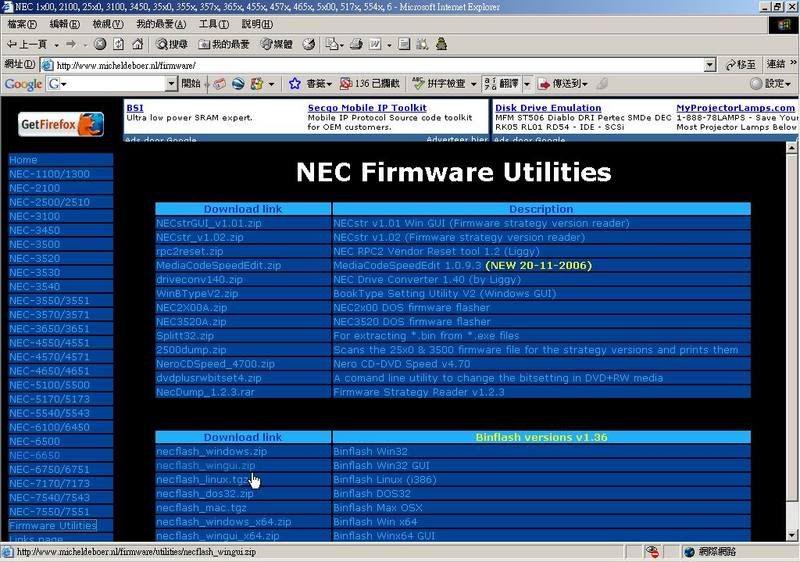This screenshot has height=562, width=800.
Task: Open the 設定 settings dropdown
Action: click(x=770, y=84)
